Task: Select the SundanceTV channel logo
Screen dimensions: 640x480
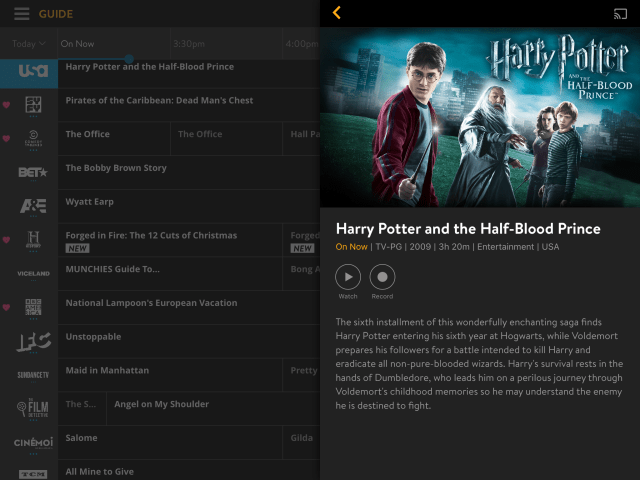Action: click(33, 374)
